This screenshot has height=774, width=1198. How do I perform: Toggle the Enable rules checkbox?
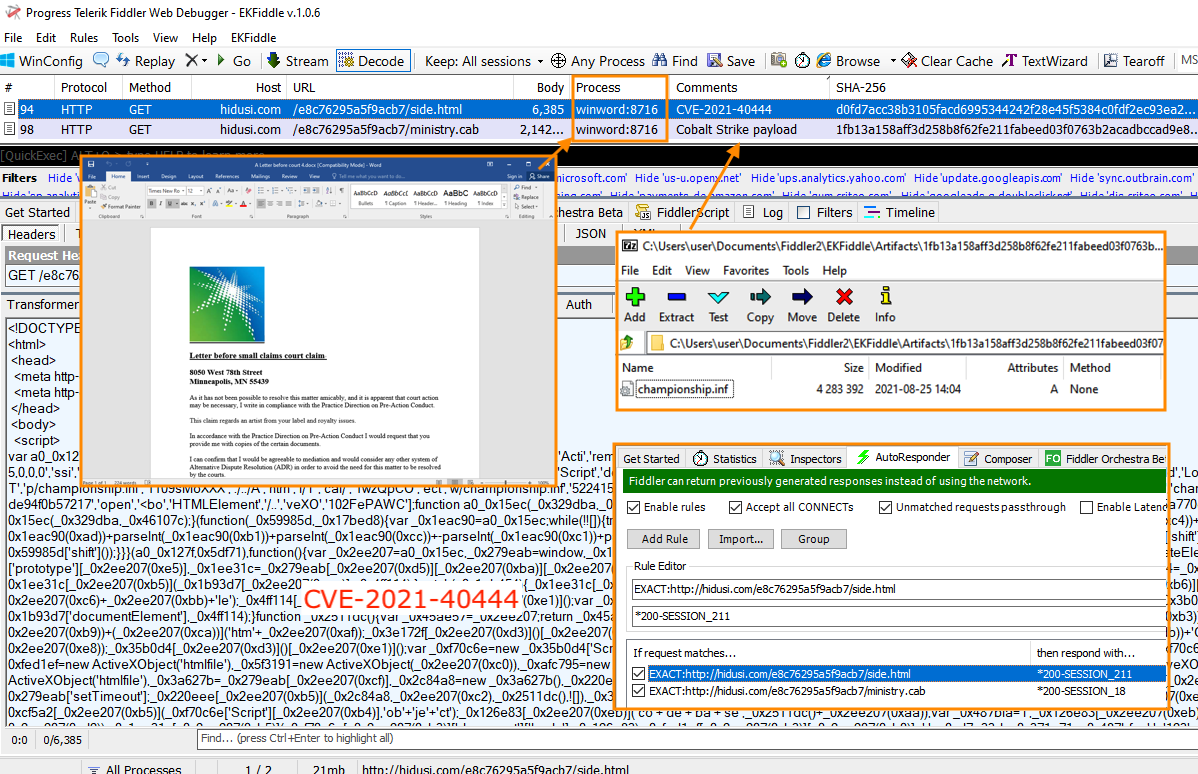click(633, 507)
